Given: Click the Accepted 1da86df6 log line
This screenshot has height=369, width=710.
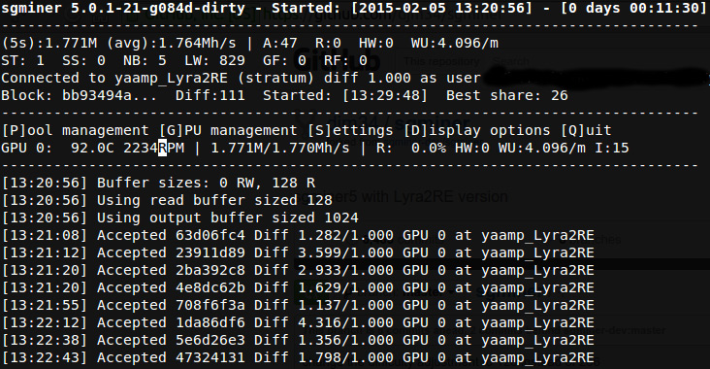Looking at the screenshot, I should point(298,323).
